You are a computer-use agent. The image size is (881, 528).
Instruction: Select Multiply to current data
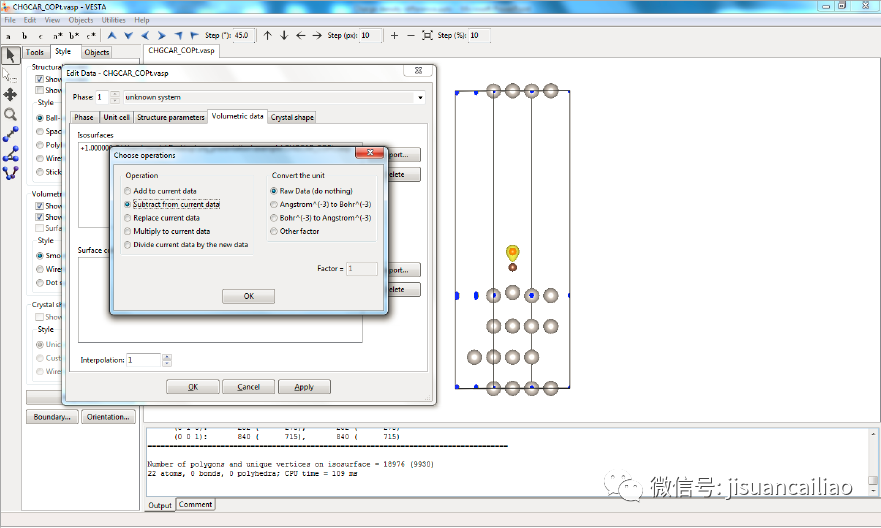coord(167,231)
